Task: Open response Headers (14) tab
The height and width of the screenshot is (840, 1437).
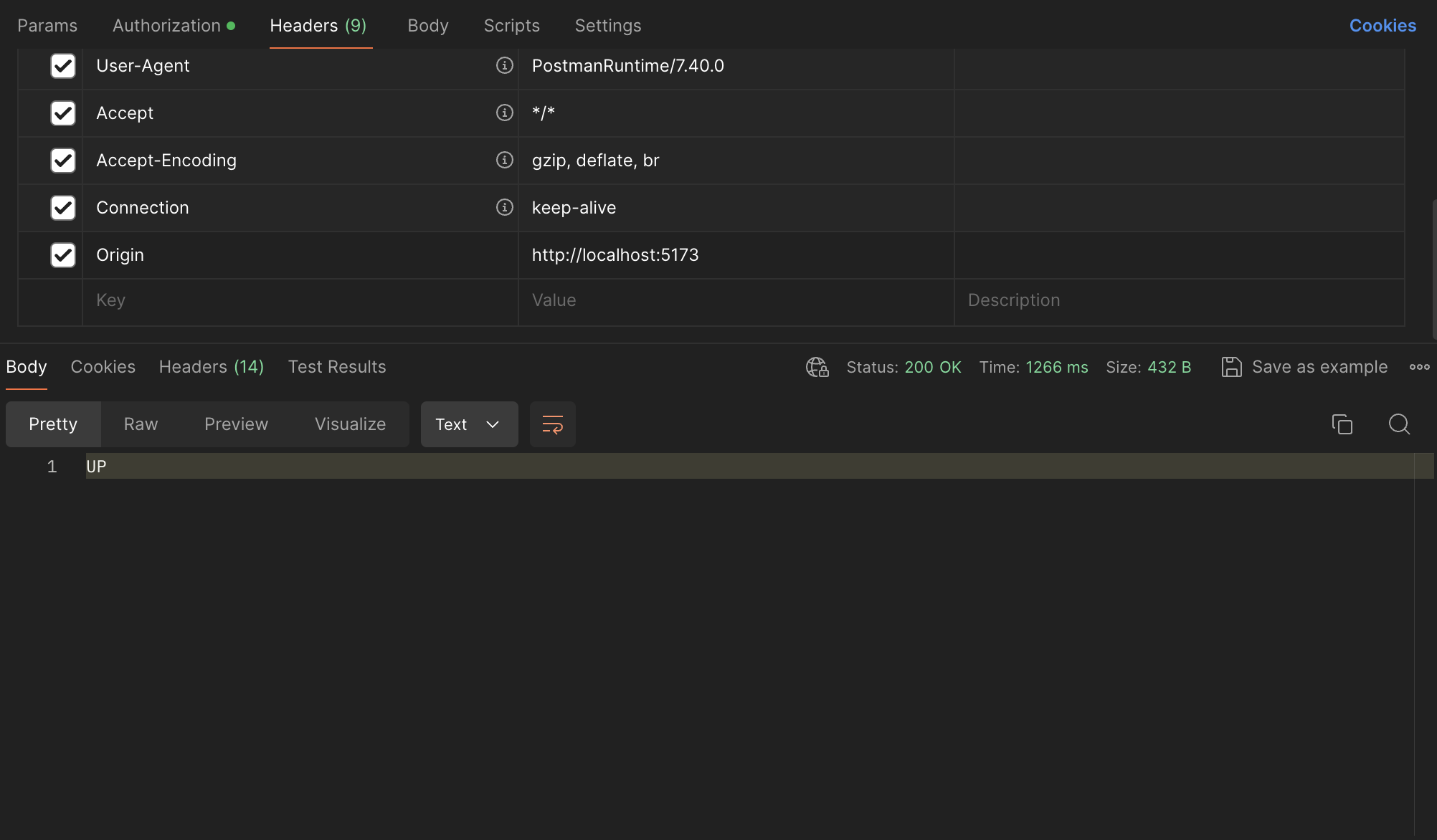Action: coord(212,367)
